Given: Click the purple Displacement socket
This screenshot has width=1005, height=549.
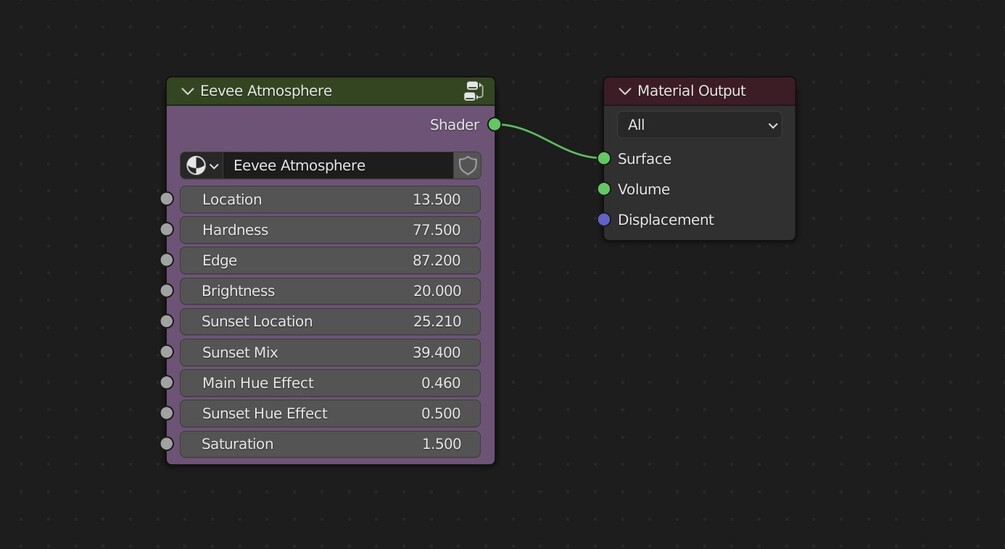Looking at the screenshot, I should pyautogui.click(x=604, y=220).
